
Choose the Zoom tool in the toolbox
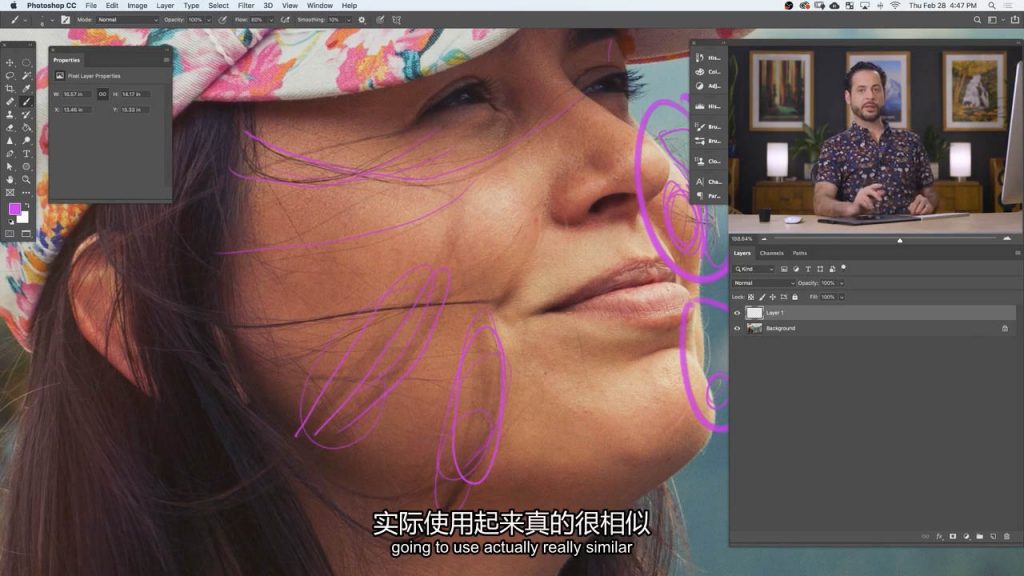(x=26, y=179)
